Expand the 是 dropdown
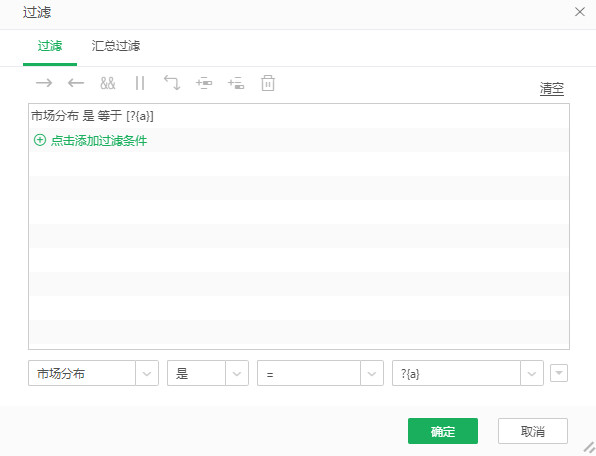596x456 pixels. pos(237,373)
